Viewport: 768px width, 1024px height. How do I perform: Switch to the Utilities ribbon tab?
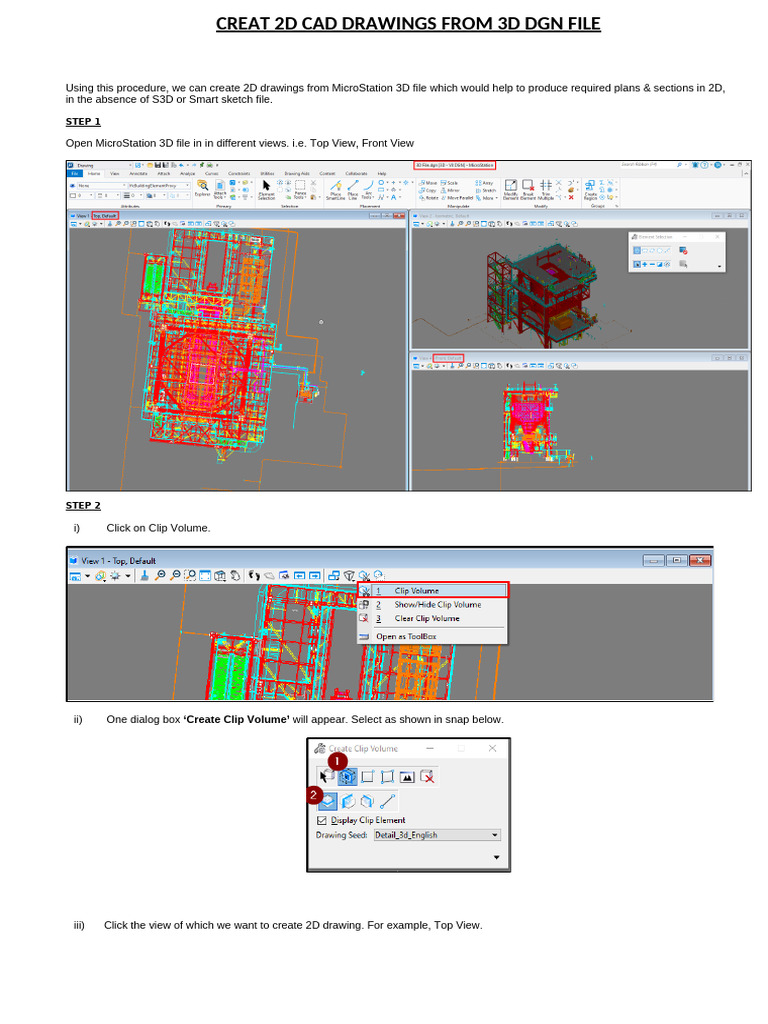[267, 174]
